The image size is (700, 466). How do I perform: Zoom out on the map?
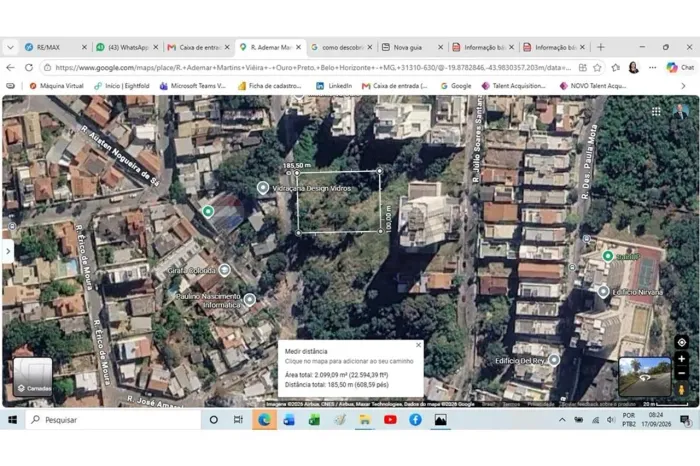point(681,373)
